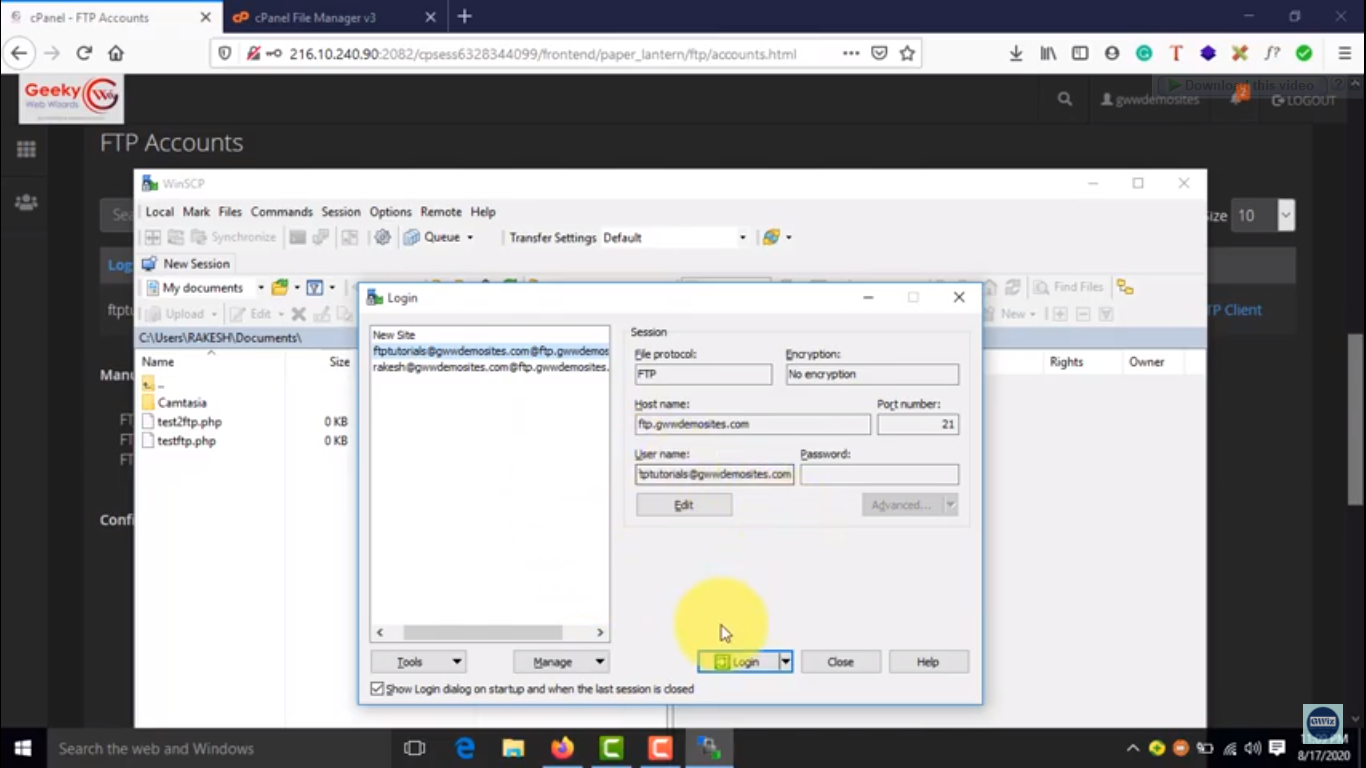Image resolution: width=1366 pixels, height=768 pixels.
Task: Click Firefox back arrow button
Action: (19, 53)
